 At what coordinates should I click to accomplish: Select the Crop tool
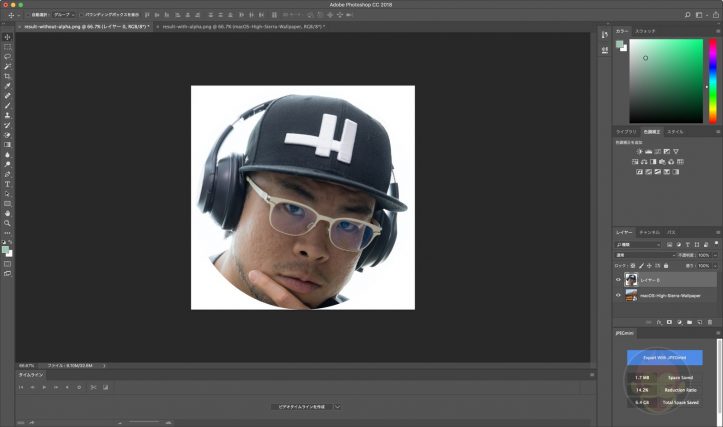(8, 76)
